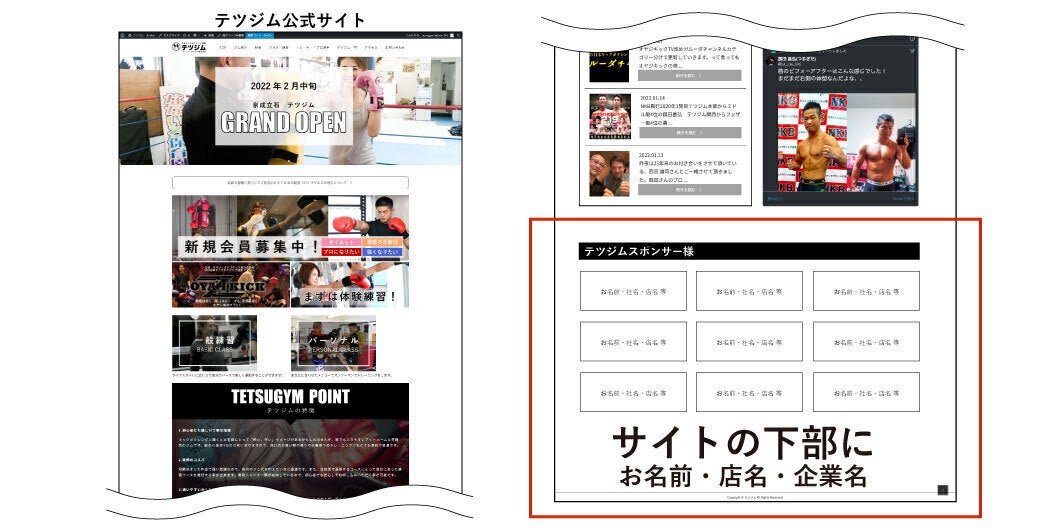Open the TOP item in the navigation menu
The width and height of the screenshot is (1061, 531).
point(222,48)
